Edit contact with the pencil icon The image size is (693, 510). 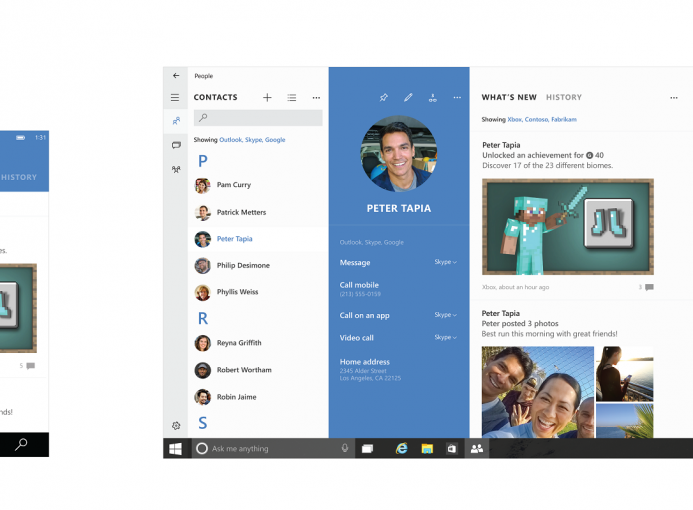coord(408,97)
